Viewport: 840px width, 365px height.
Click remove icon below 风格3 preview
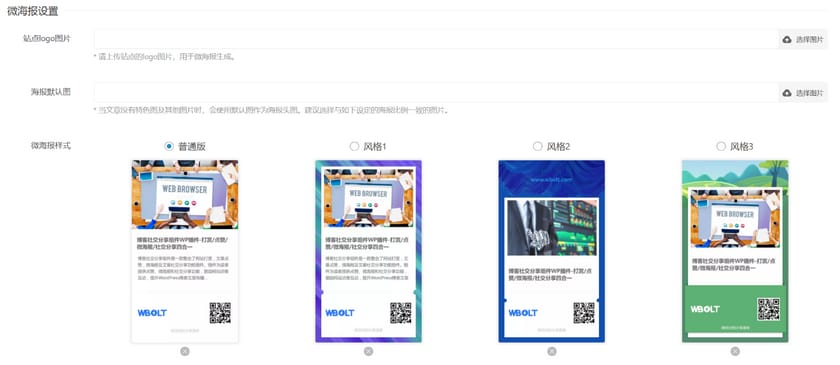(735, 351)
